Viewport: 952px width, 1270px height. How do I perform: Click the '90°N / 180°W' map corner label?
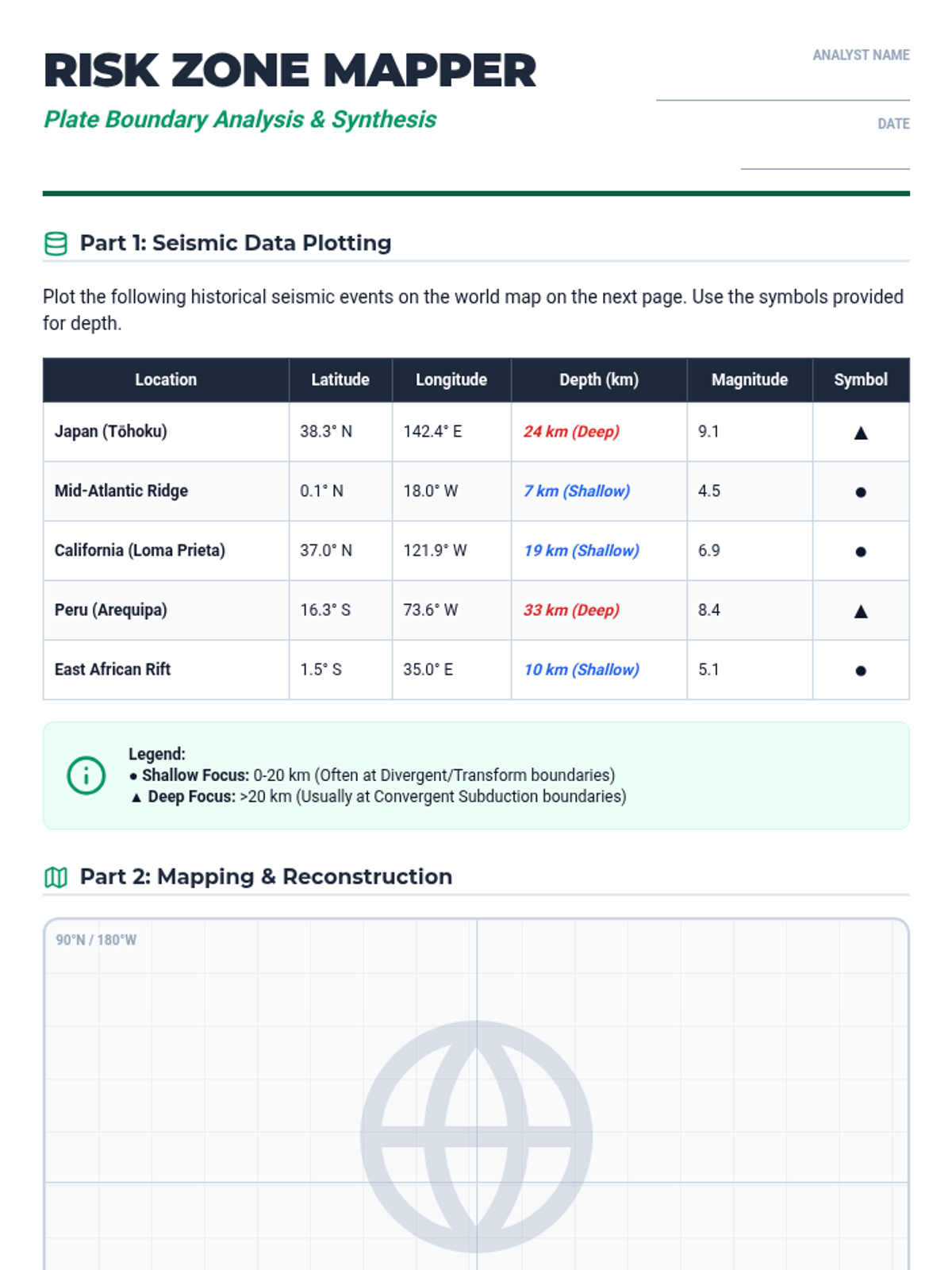pos(96,941)
